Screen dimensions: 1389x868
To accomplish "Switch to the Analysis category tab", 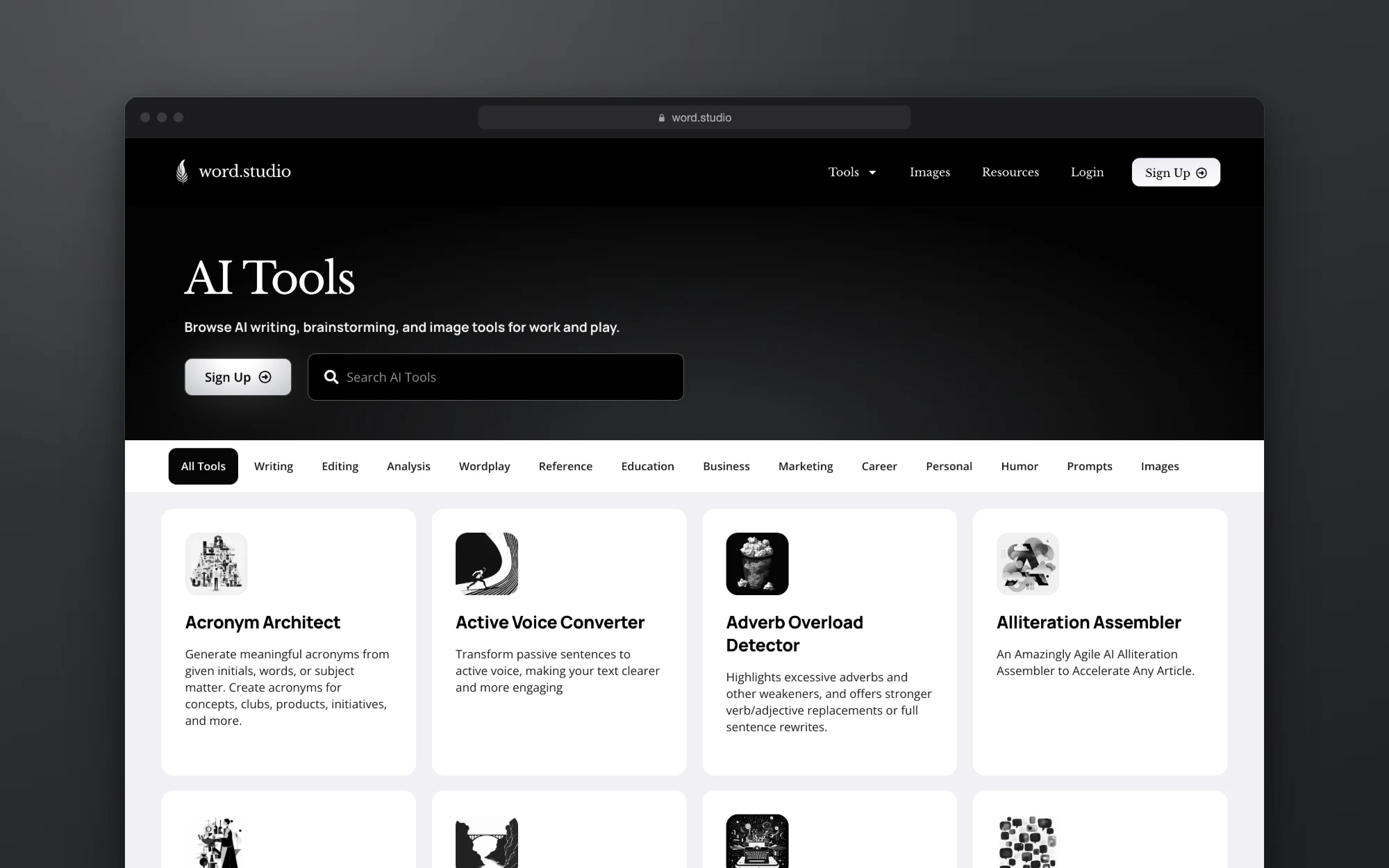I will click(408, 466).
